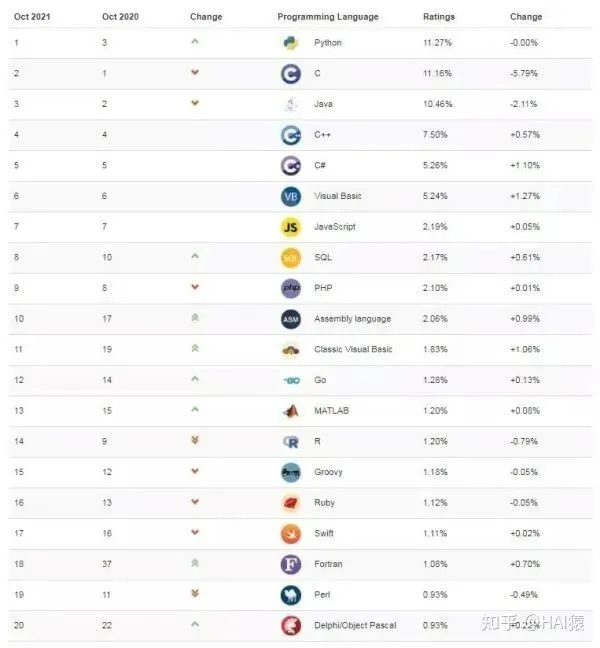Click the double up arrow for Fortran
Viewport: 600px width, 648px height.
coord(195,563)
